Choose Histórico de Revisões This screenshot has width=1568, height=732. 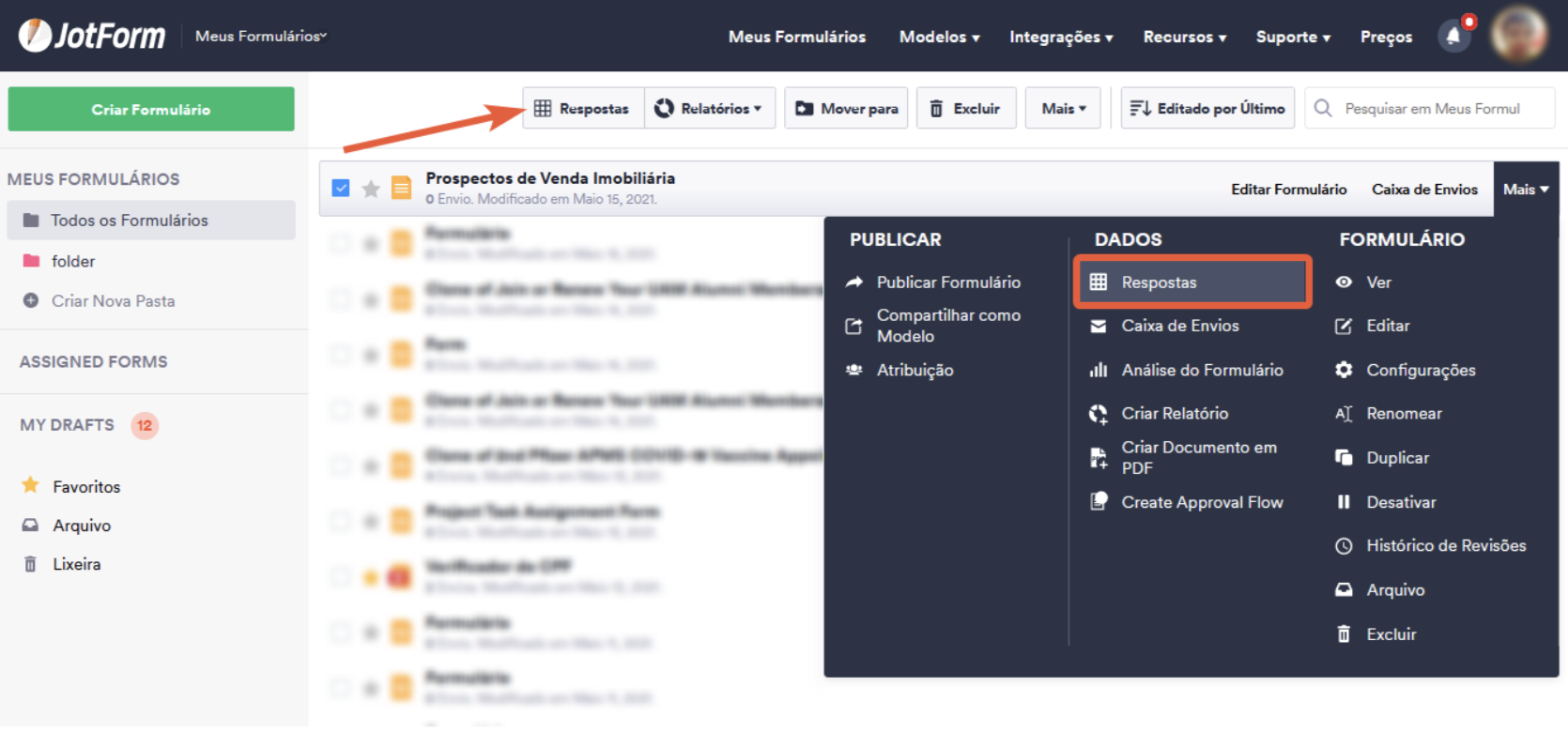tap(1446, 545)
